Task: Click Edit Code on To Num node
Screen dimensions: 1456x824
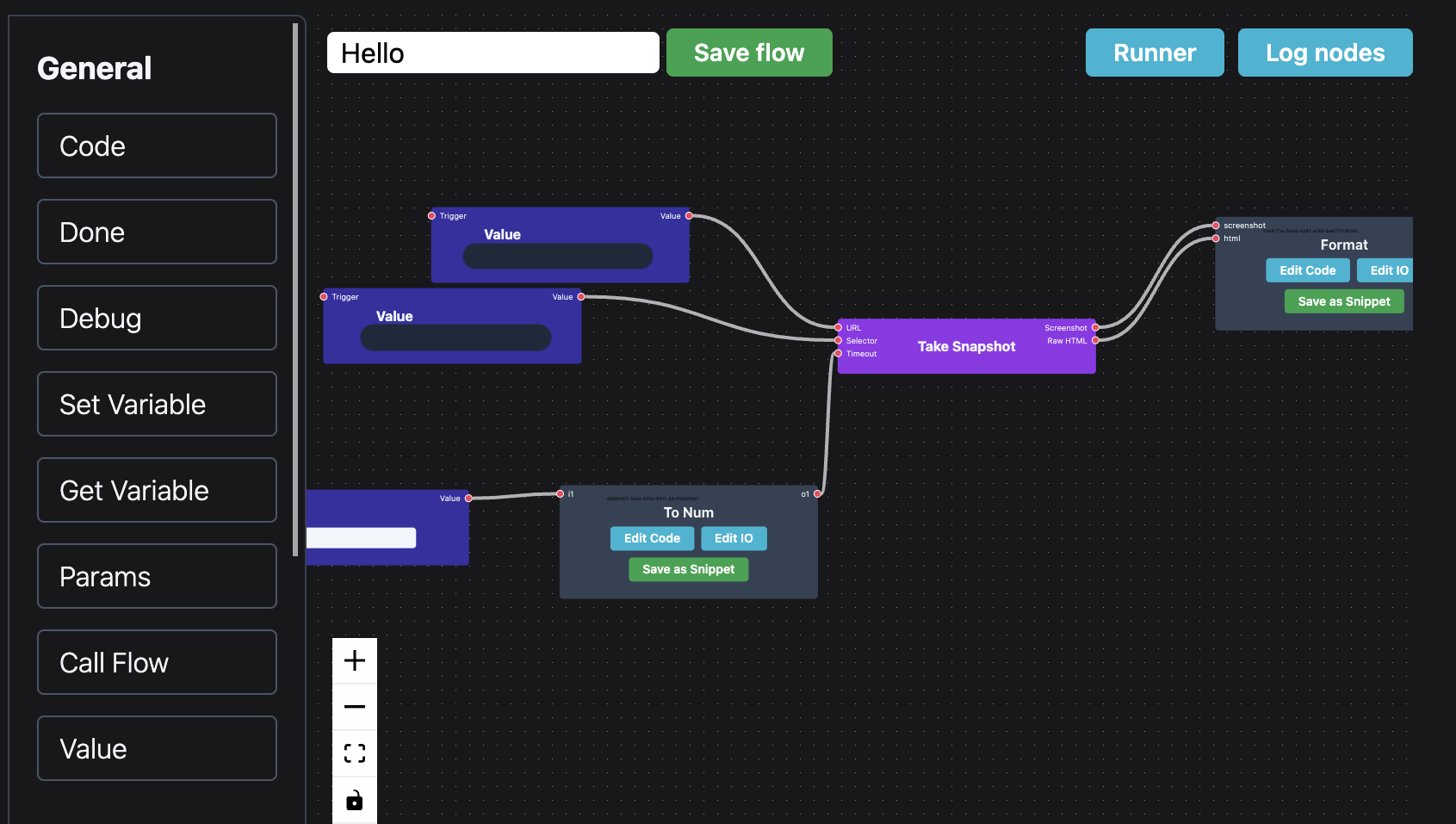Action: pyautogui.click(x=652, y=538)
